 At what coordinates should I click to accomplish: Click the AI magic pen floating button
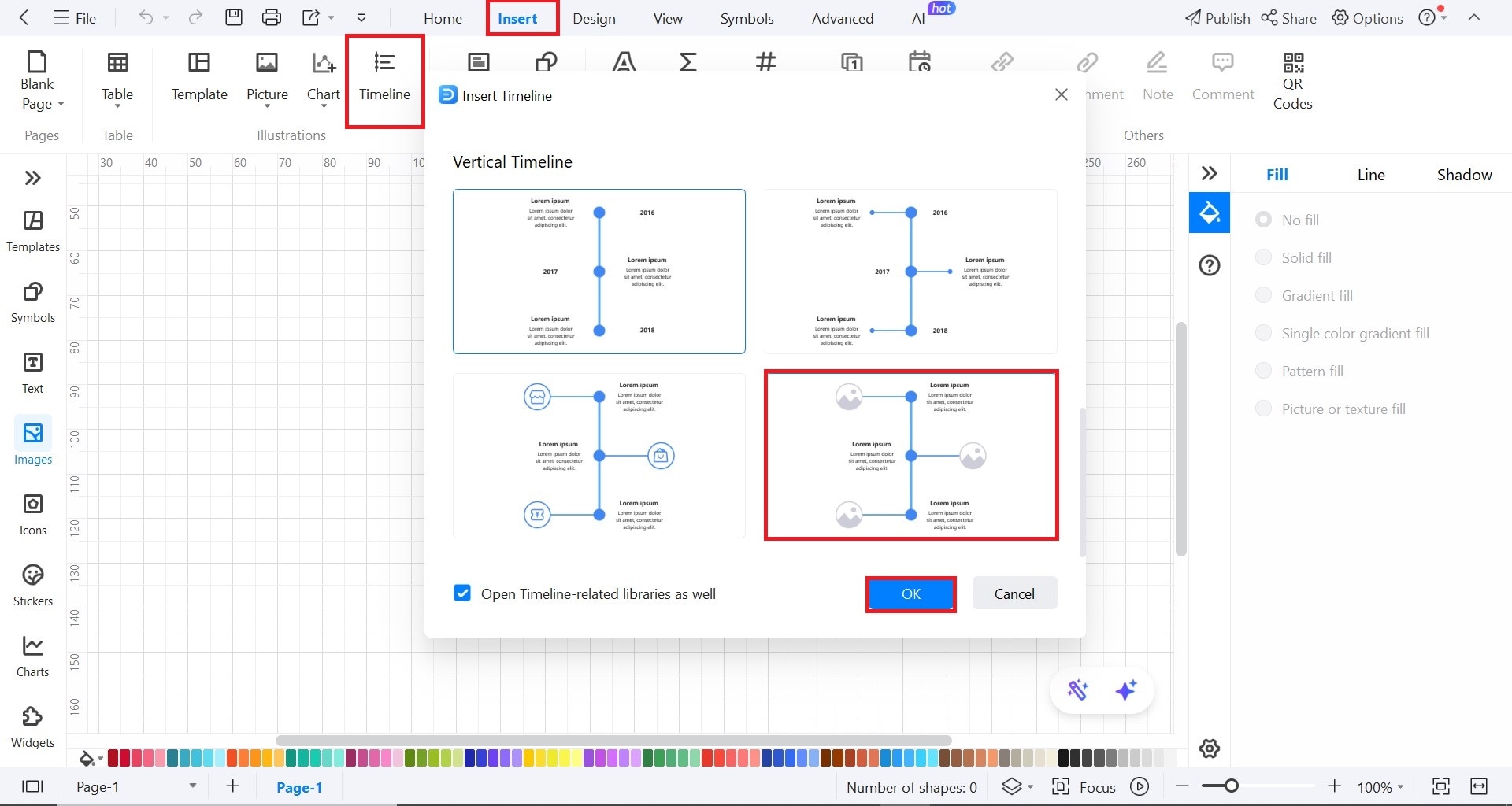[x=1077, y=690]
